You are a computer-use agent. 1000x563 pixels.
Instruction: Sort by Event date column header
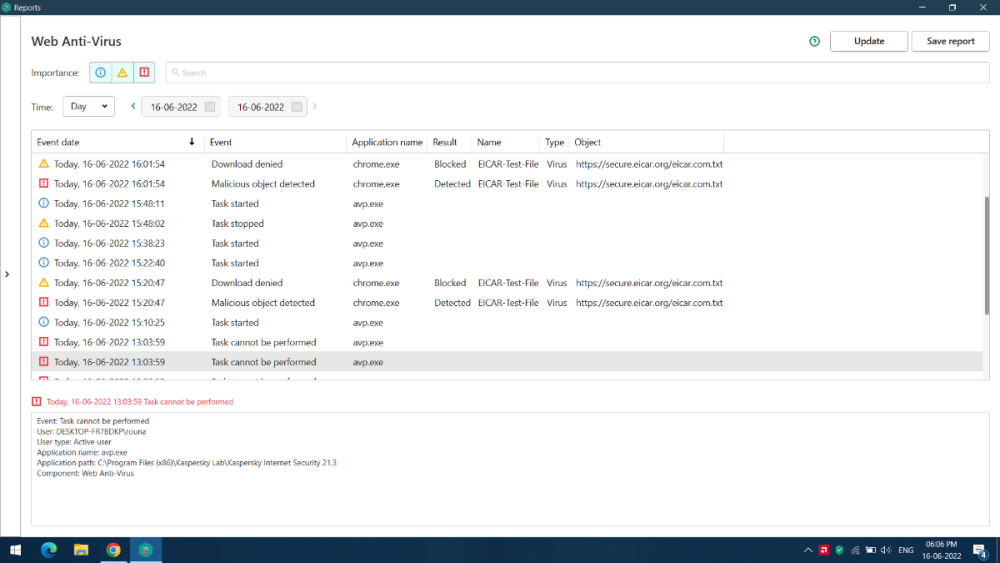pos(118,142)
